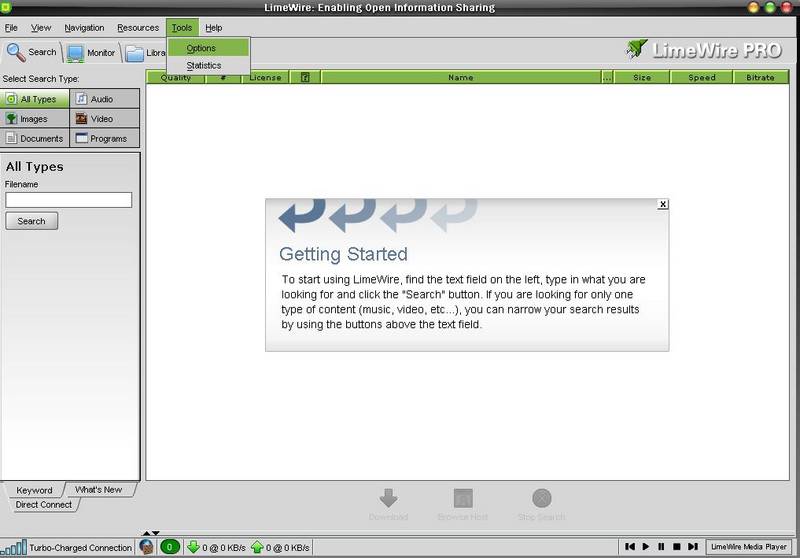
Task: Switch to the Direct Connect tab
Action: [x=43, y=504]
